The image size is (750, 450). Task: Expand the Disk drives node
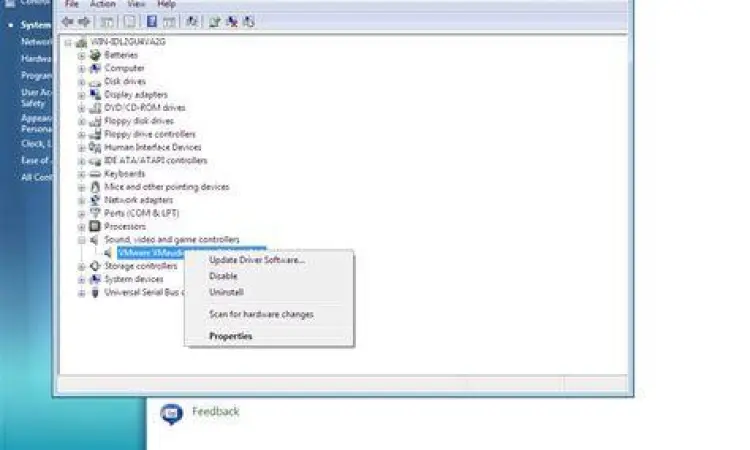tap(81, 82)
